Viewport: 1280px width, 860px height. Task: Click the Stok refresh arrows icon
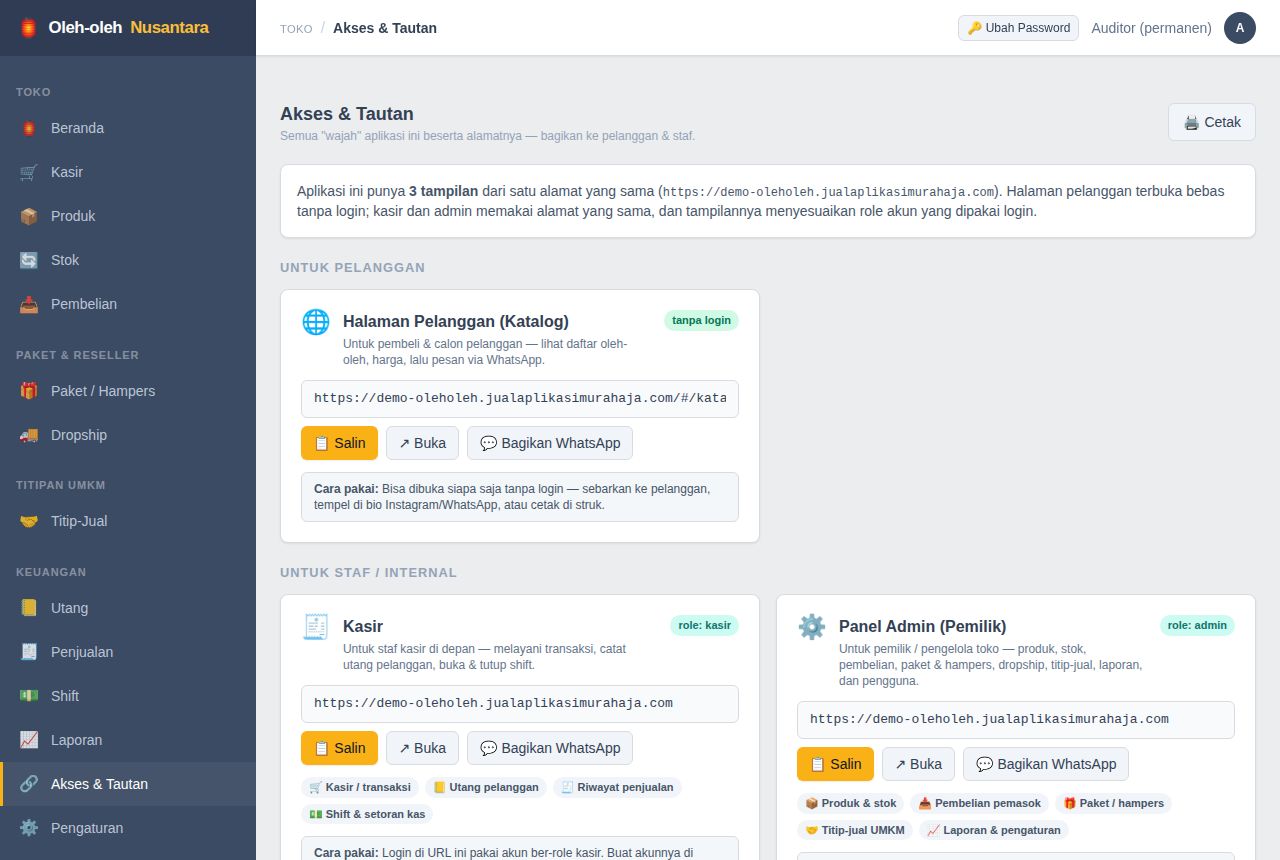point(29,260)
